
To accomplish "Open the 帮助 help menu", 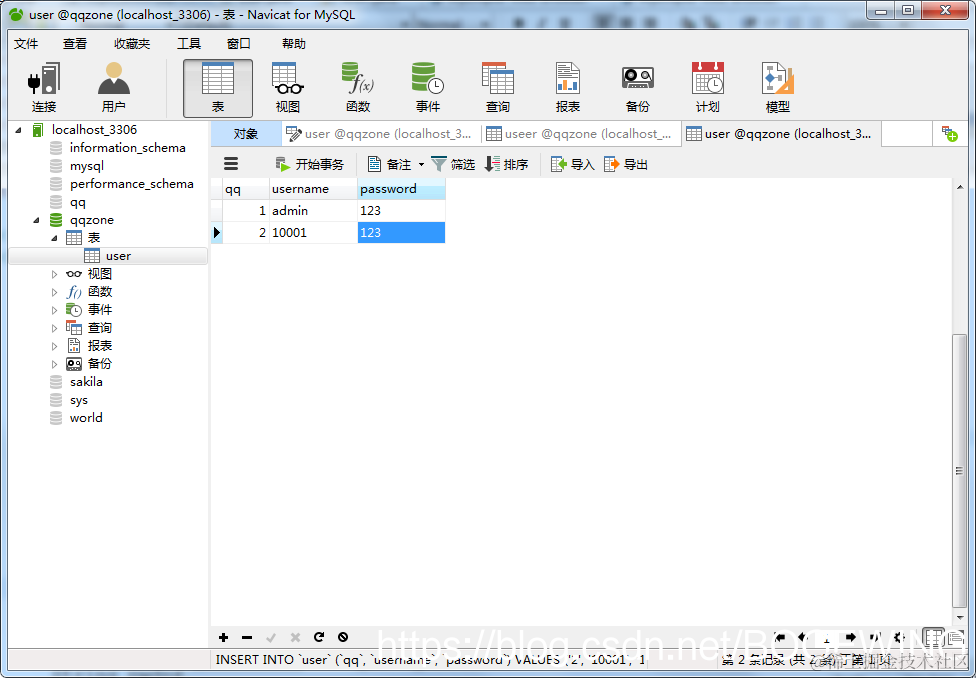I will 294,44.
